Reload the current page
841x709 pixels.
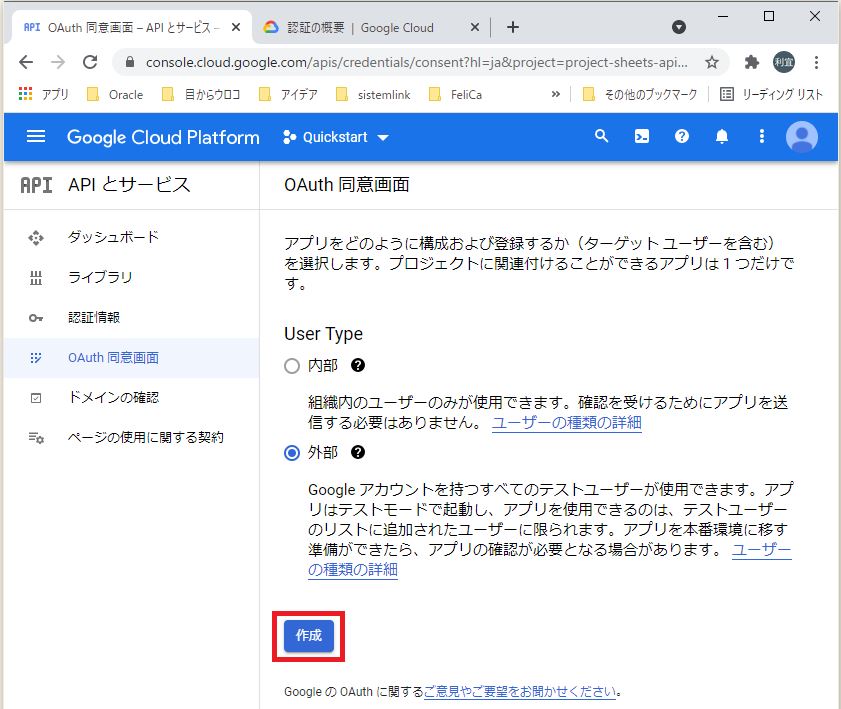[91, 61]
